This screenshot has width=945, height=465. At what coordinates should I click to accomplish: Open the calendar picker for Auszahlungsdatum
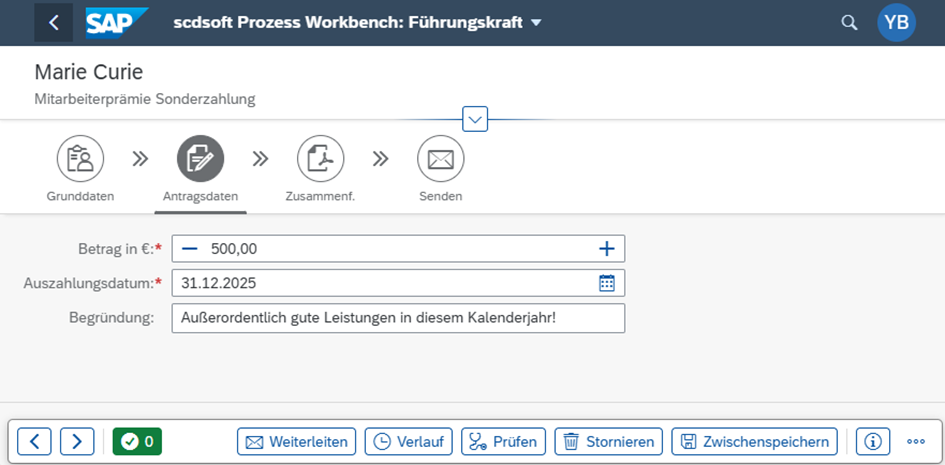[607, 283]
